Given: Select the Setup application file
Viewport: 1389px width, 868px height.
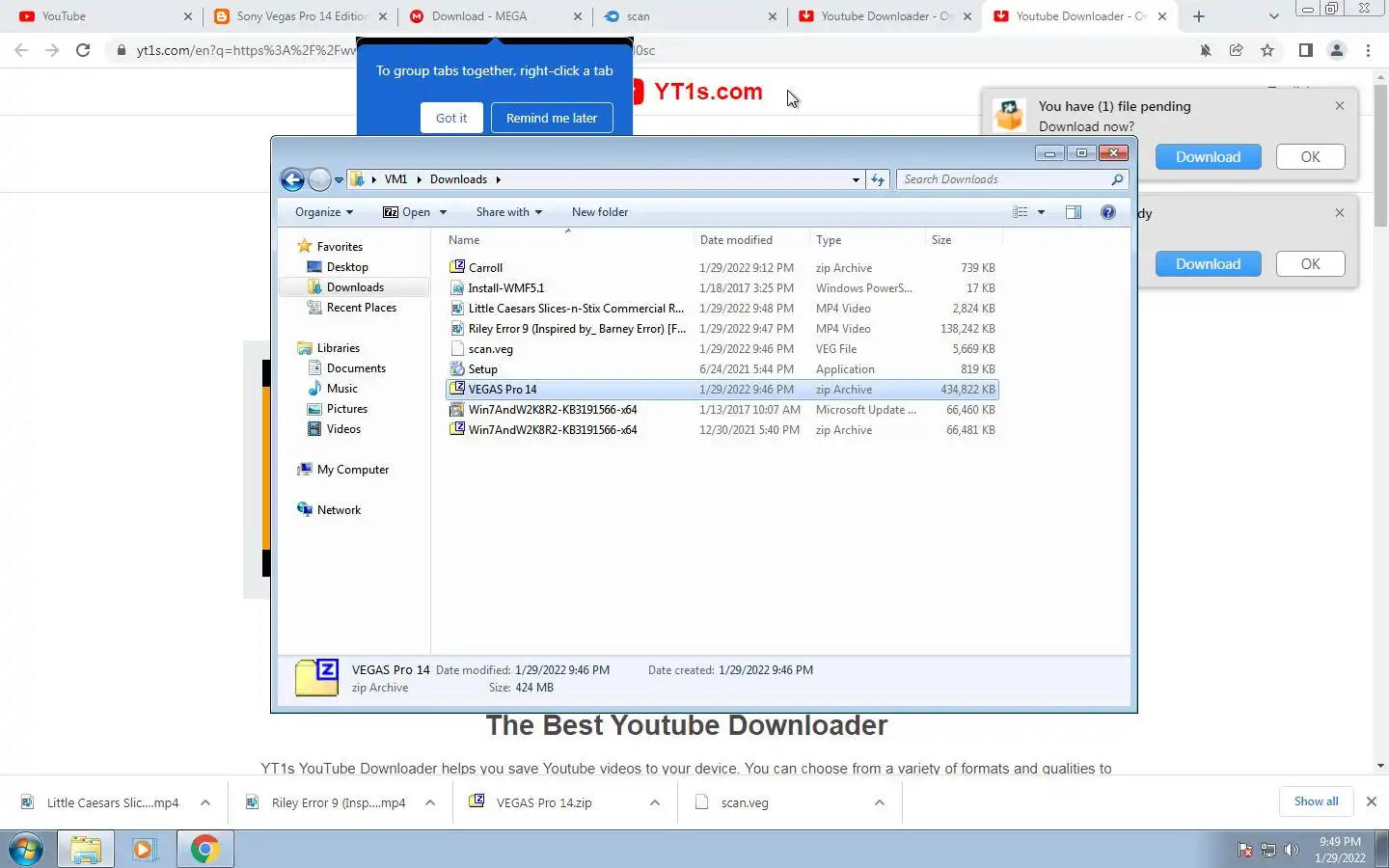Looking at the screenshot, I should 722,369.
